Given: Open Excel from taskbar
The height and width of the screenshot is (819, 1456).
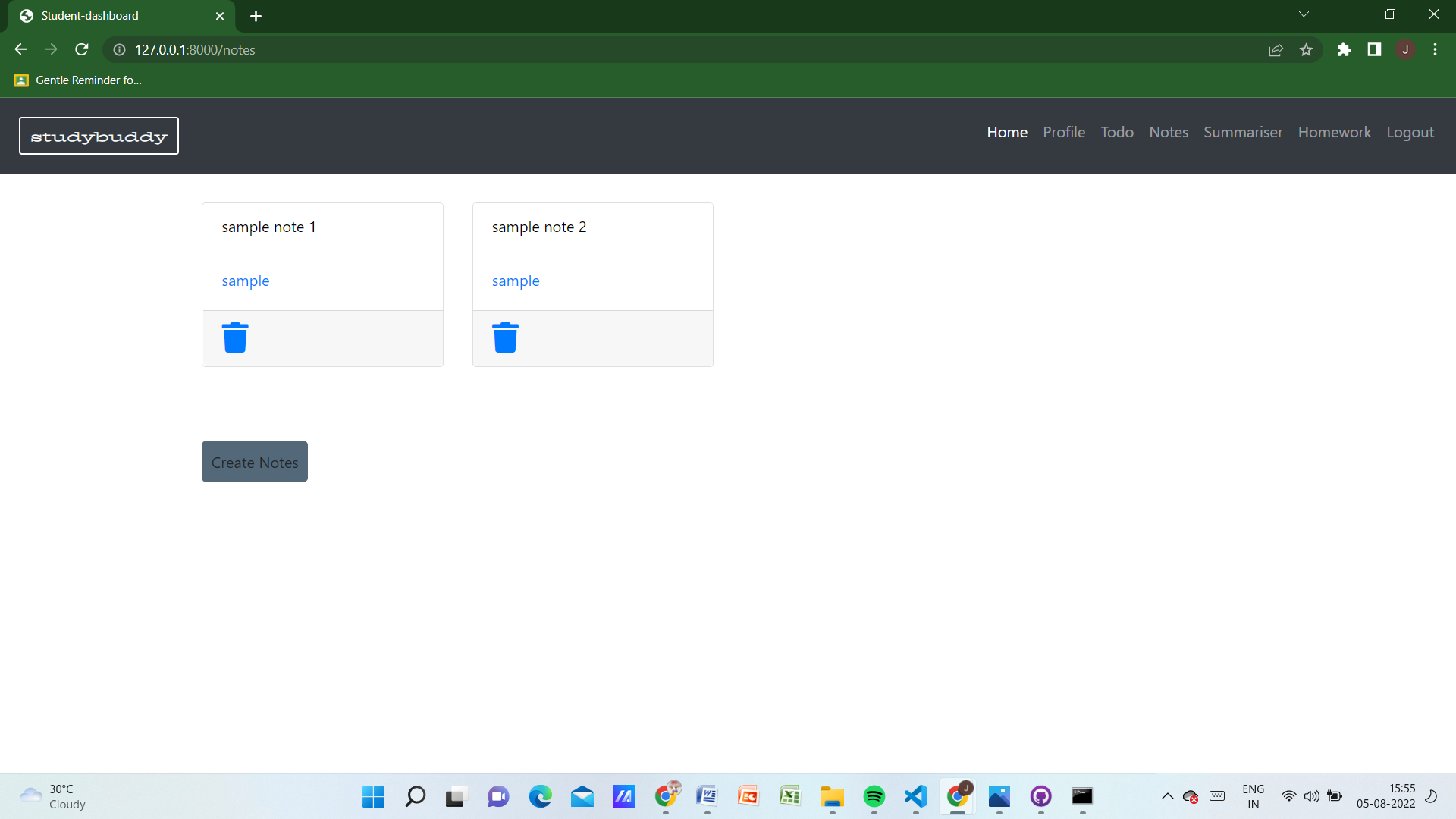Looking at the screenshot, I should pos(790,796).
